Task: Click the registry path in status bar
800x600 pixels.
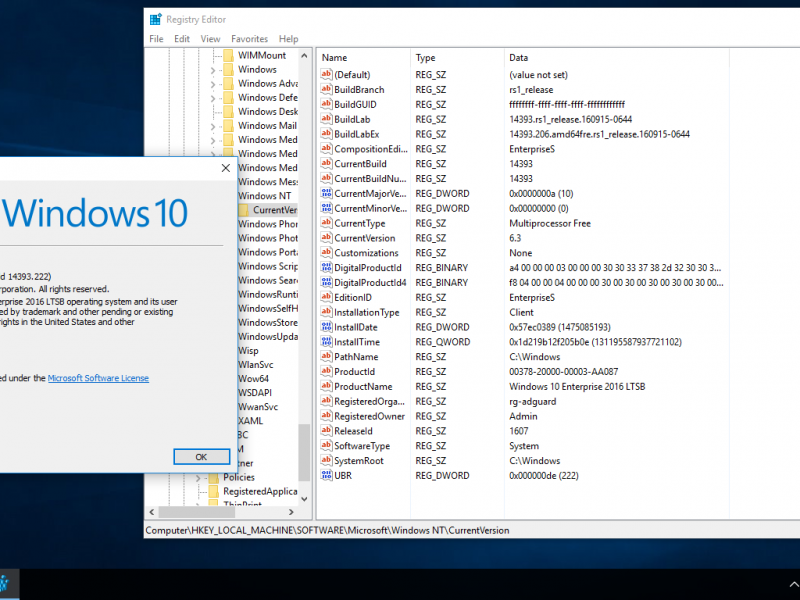Action: 327,530
